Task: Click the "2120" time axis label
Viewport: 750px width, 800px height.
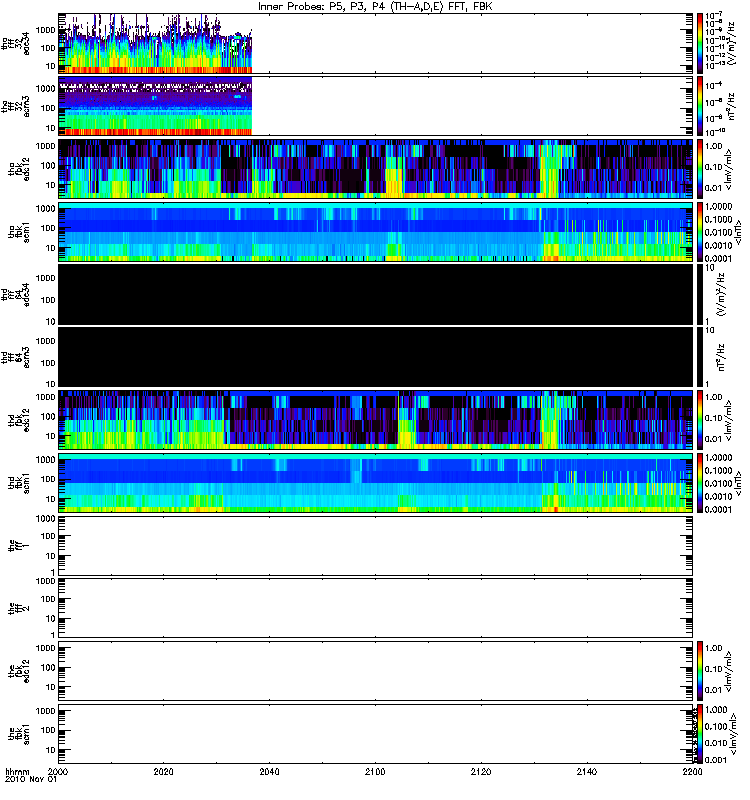Action: point(481,771)
